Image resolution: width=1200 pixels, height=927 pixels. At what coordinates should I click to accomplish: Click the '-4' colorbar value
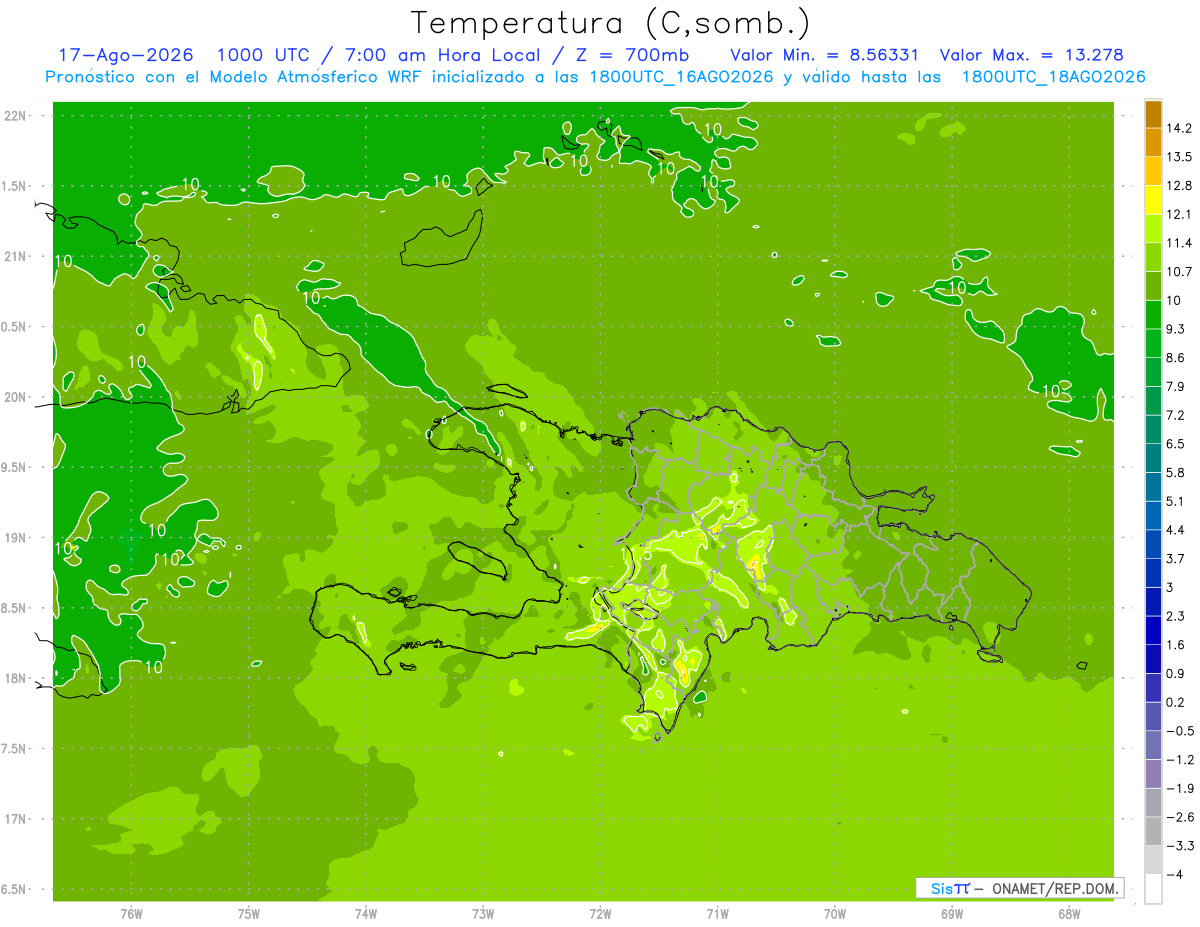click(1175, 874)
